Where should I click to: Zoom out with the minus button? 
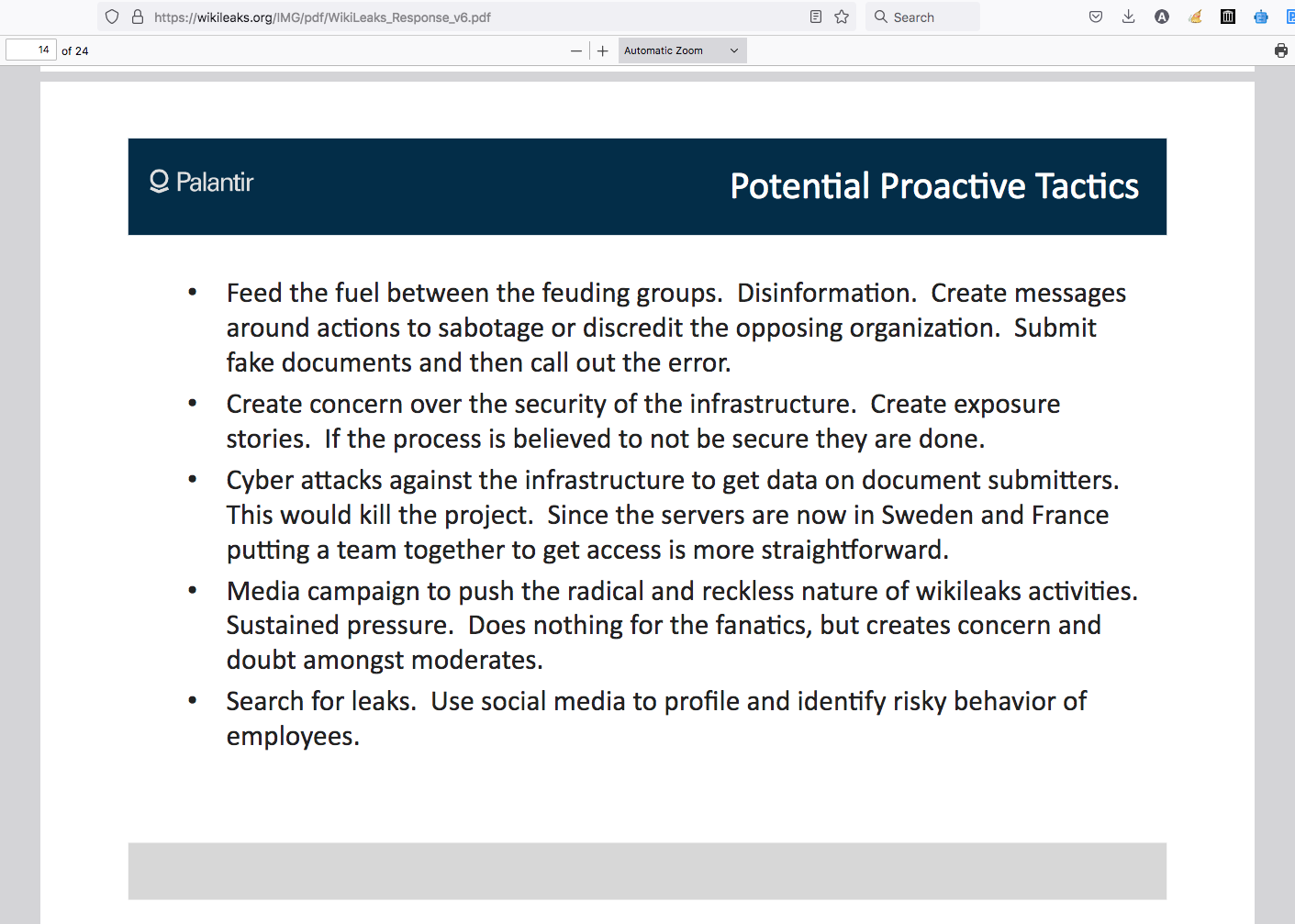(x=576, y=50)
